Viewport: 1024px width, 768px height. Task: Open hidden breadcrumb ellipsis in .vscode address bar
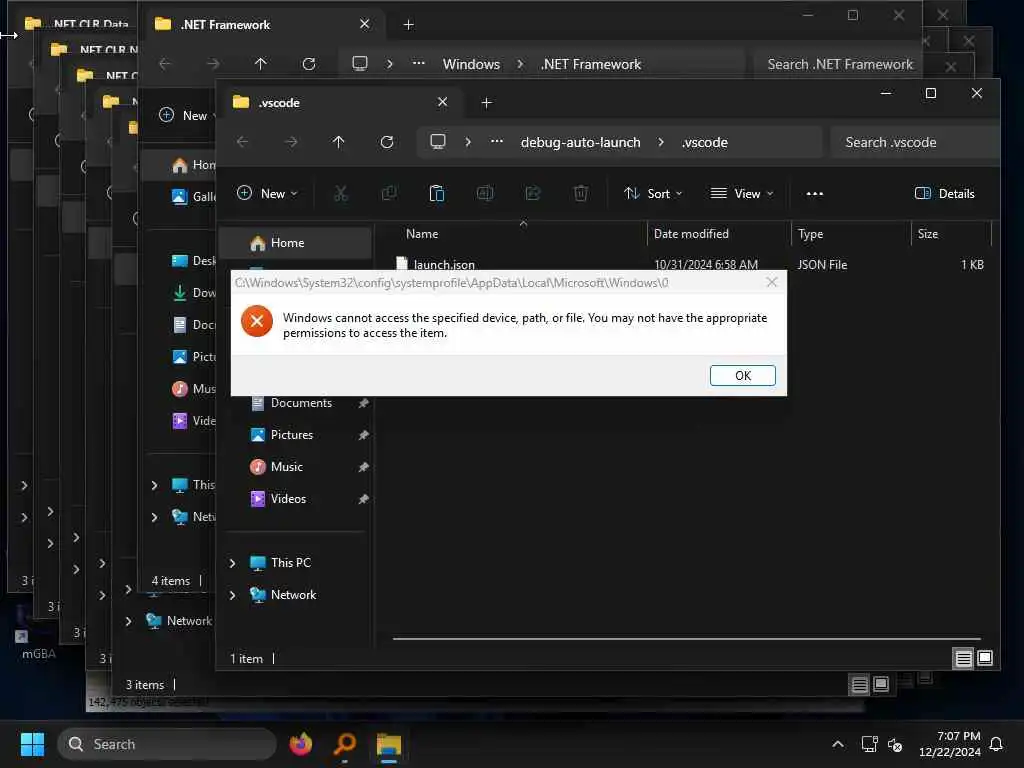497,142
